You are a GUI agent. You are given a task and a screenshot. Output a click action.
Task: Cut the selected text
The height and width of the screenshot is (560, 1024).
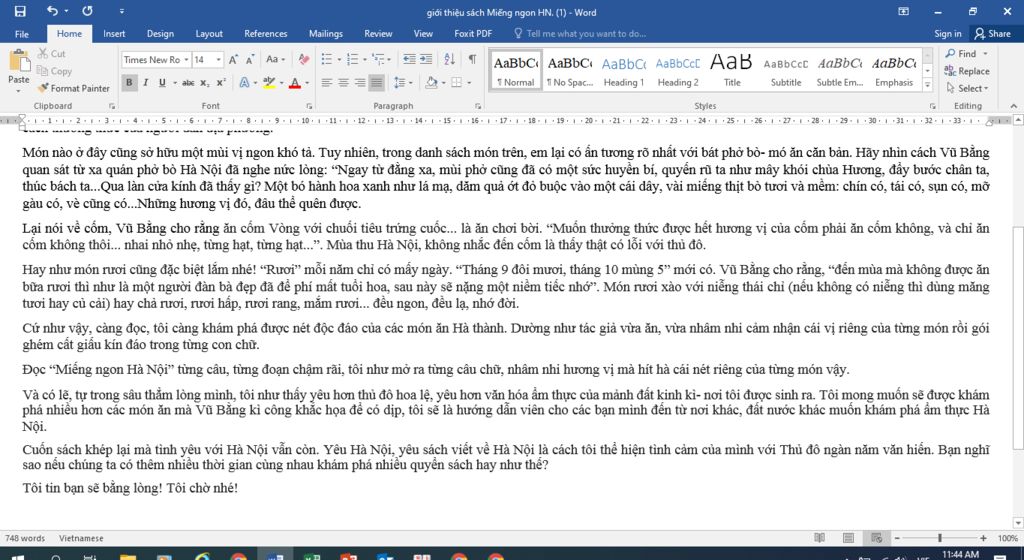pos(52,54)
